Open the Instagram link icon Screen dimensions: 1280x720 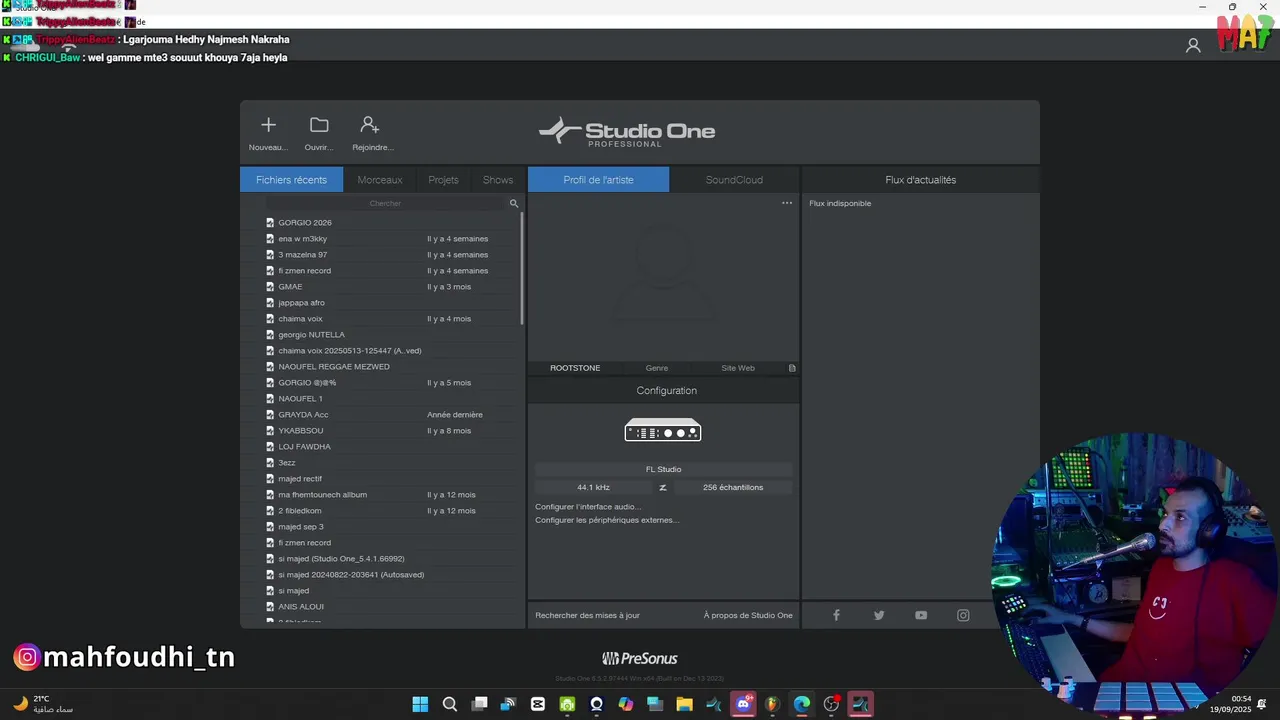(963, 615)
